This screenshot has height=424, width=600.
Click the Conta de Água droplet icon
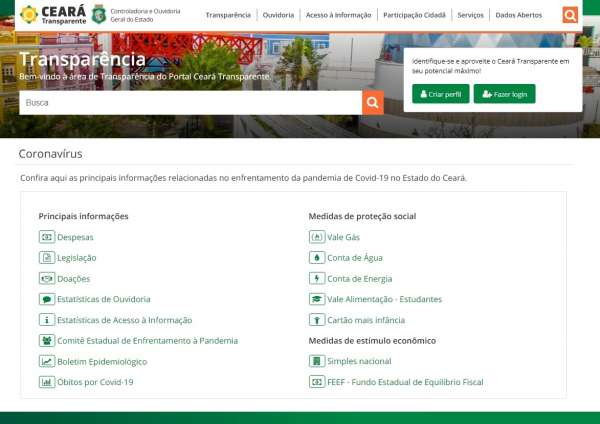(x=317, y=258)
